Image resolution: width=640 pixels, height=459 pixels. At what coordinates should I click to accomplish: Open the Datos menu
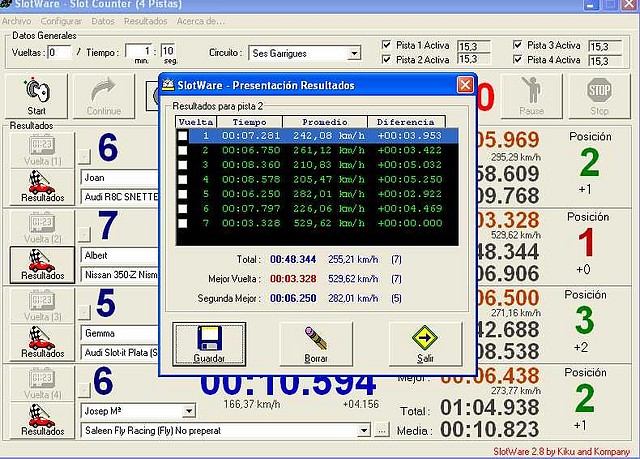click(103, 21)
